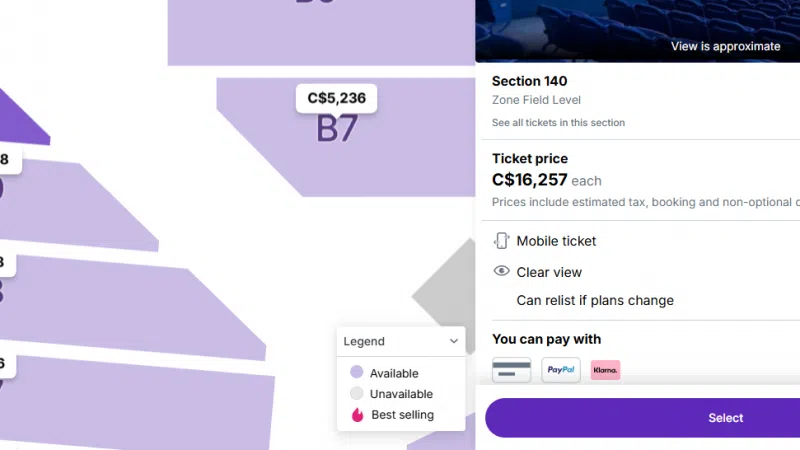Viewport: 800px width, 450px height.
Task: Click the grey unavailable diamond section
Action: pos(445,290)
